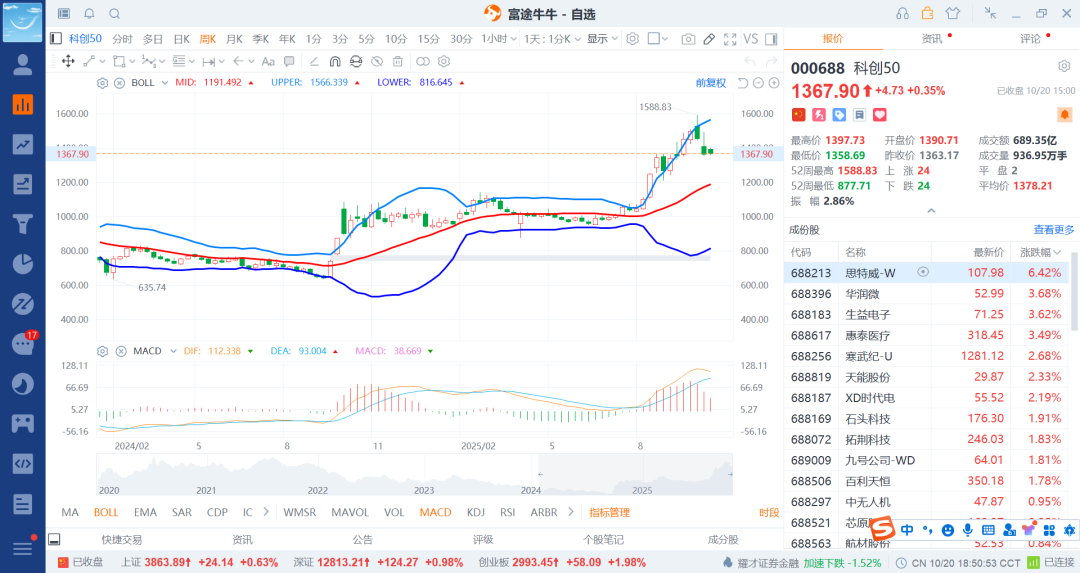The width and height of the screenshot is (1080, 573).
Task: Enable the magnet snap tool
Action: (x=335, y=61)
